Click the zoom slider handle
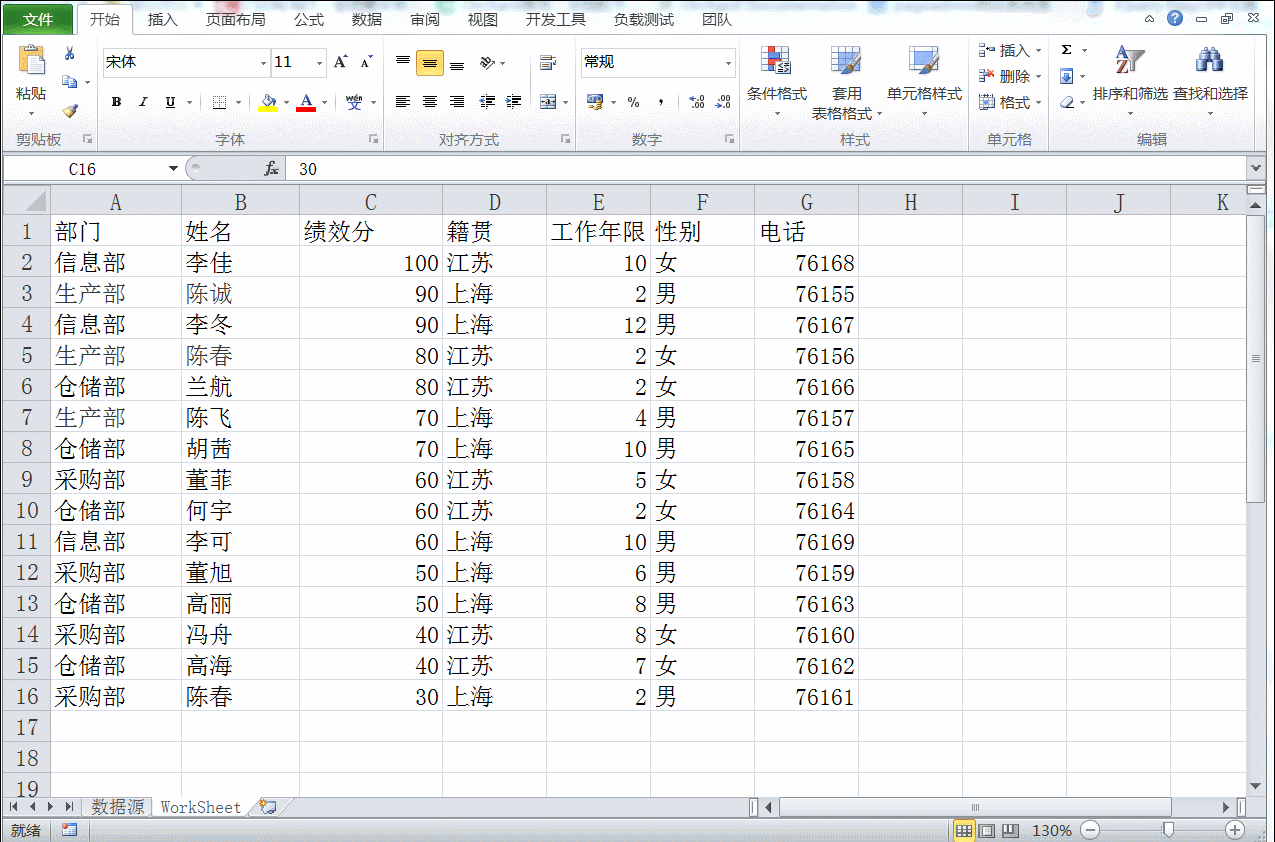The image size is (1275, 842). pos(1166,830)
